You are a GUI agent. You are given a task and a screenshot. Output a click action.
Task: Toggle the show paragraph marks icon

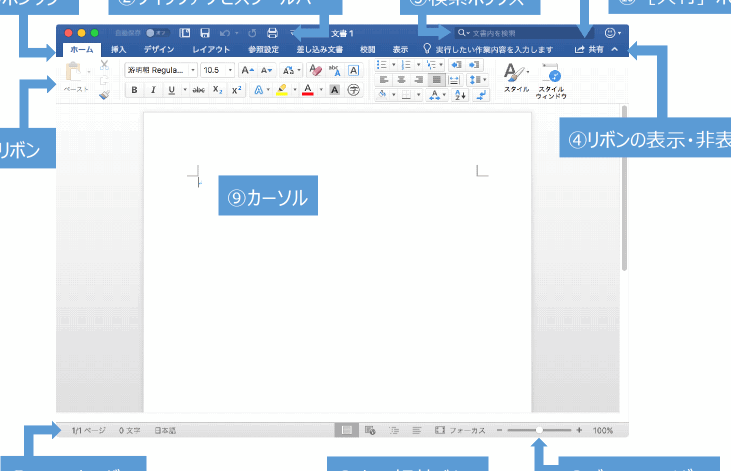click(x=481, y=95)
